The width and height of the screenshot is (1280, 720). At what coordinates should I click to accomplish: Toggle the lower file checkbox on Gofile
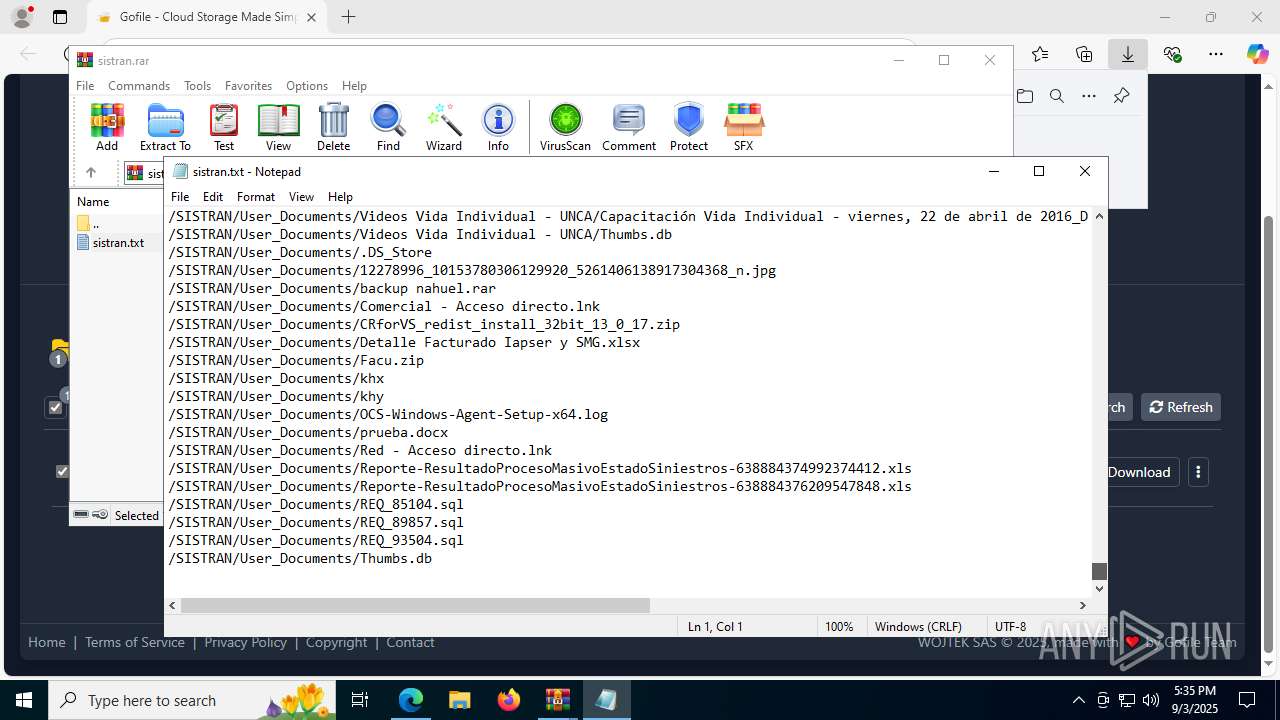pyautogui.click(x=62, y=471)
